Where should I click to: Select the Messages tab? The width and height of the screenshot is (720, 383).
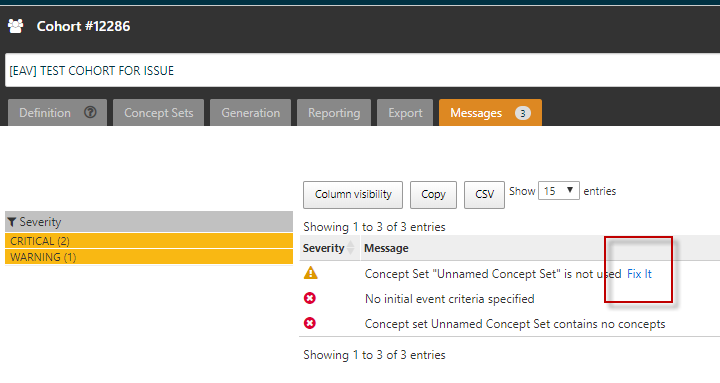click(490, 113)
